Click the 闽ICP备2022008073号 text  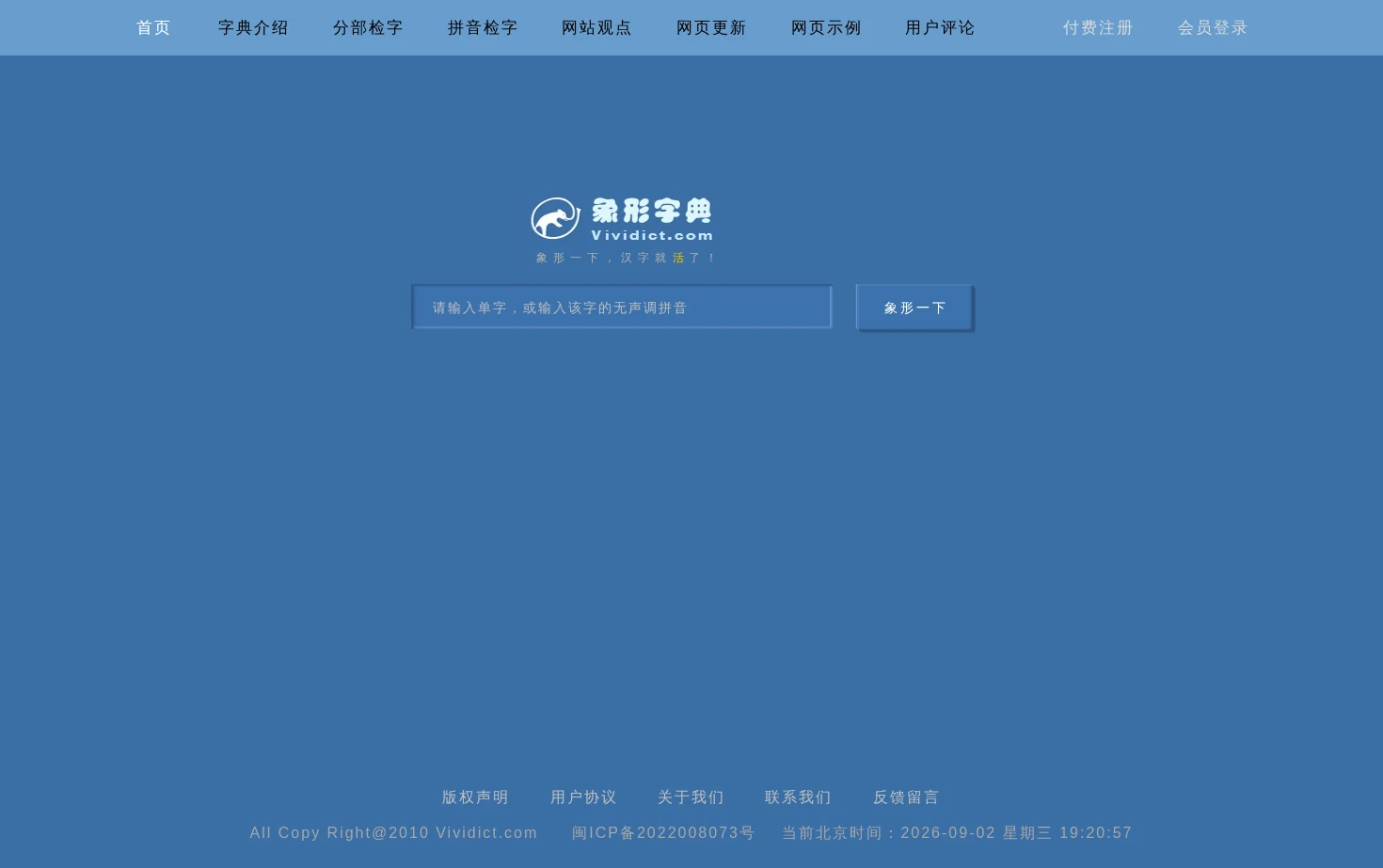coord(663,833)
